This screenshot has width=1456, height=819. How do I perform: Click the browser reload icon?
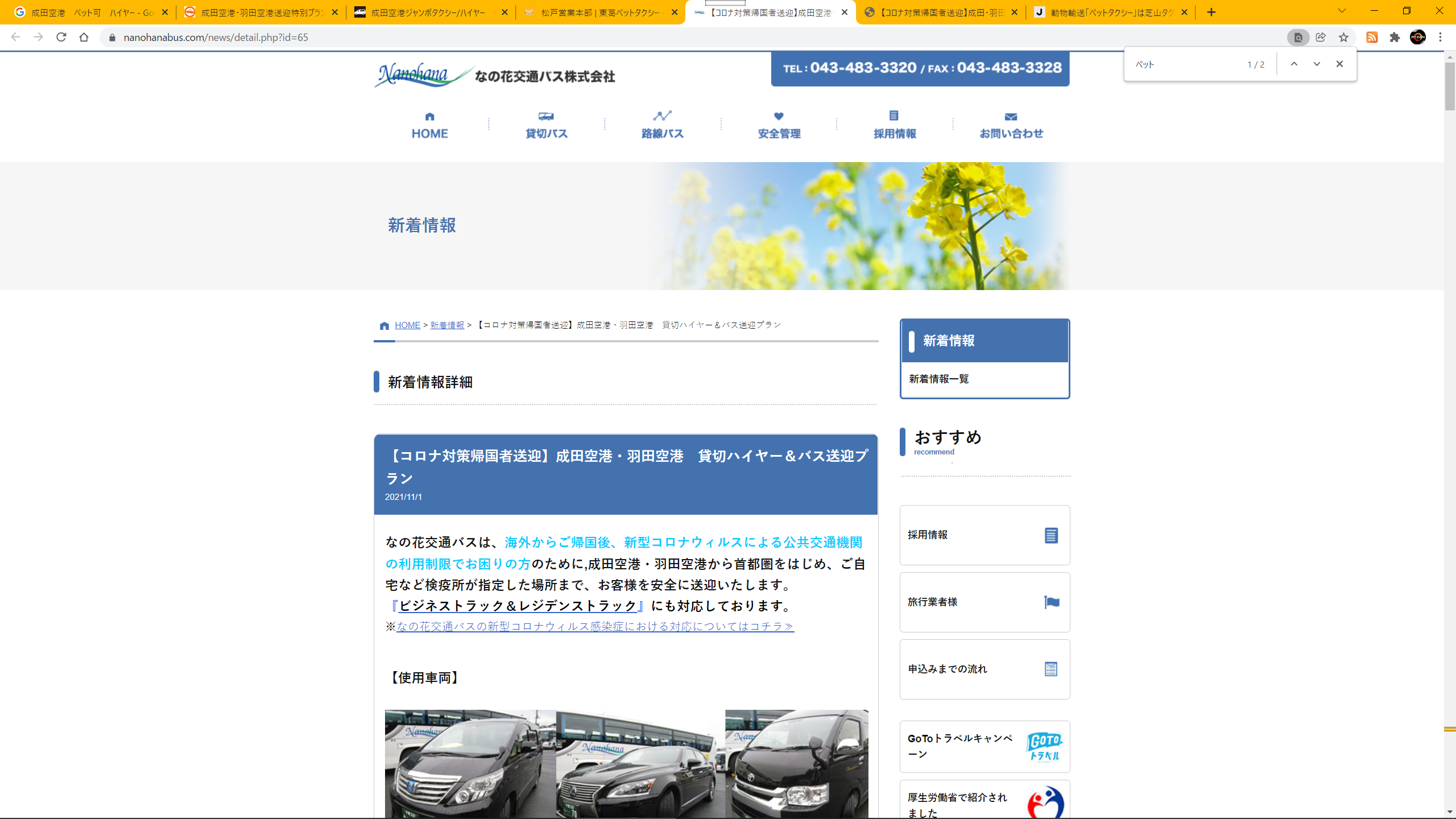pos(61,38)
